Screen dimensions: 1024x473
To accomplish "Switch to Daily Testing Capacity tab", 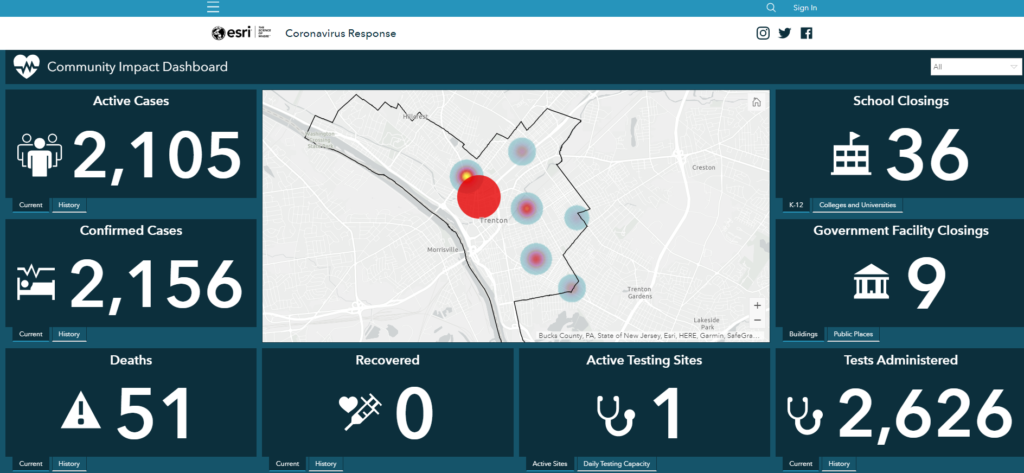I will [615, 464].
